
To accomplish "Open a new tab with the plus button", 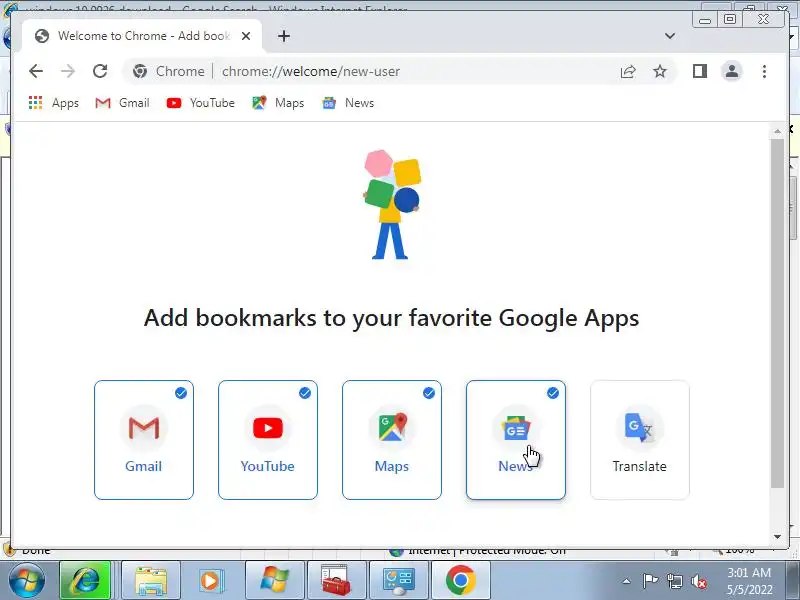I will (x=284, y=36).
